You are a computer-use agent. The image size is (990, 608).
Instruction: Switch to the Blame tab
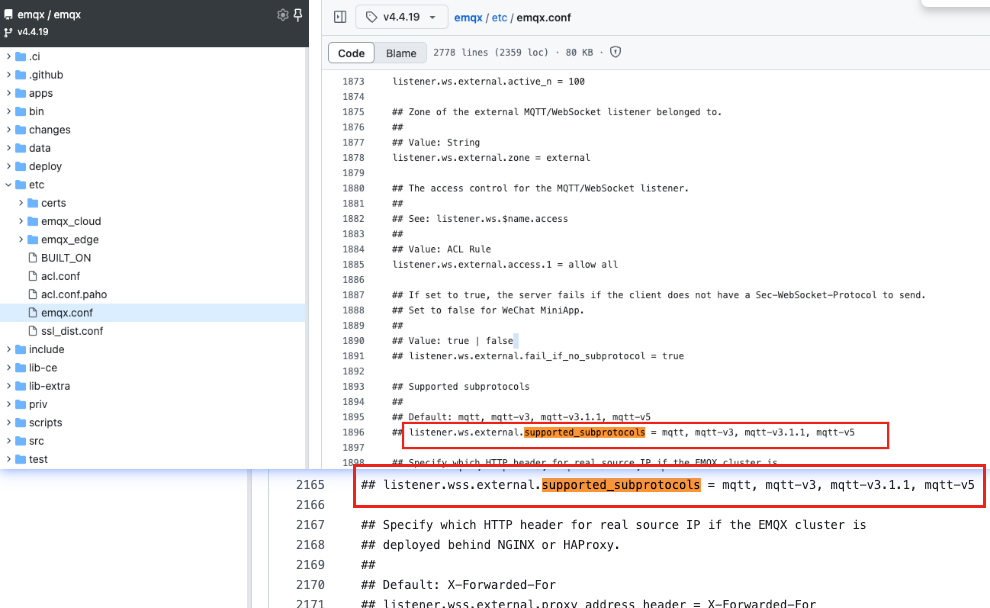click(401, 53)
